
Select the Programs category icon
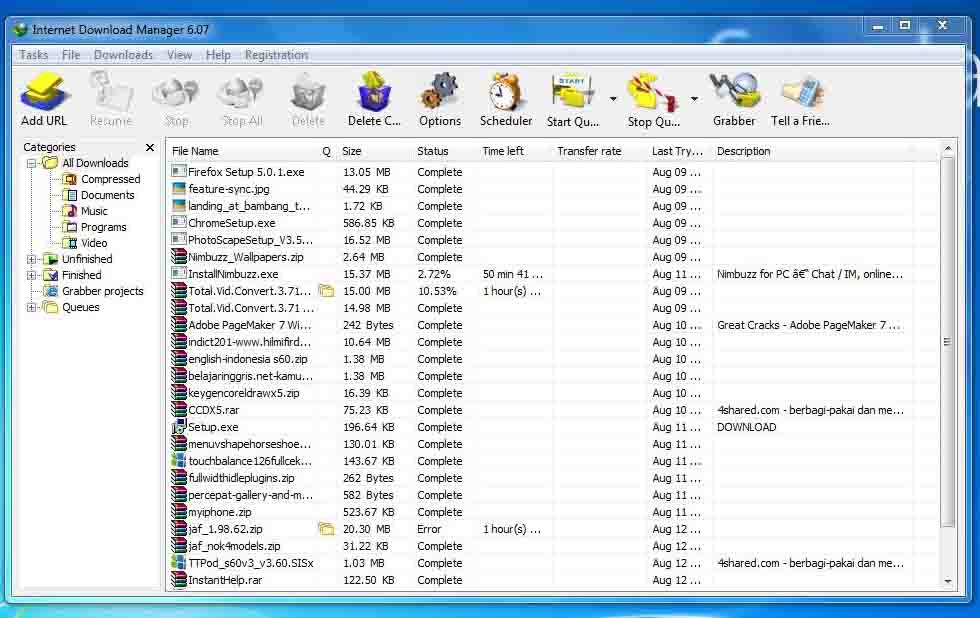[71, 227]
